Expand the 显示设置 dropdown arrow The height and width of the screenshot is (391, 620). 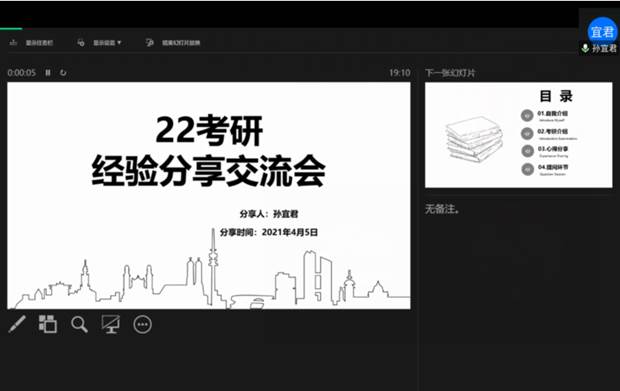(119, 42)
